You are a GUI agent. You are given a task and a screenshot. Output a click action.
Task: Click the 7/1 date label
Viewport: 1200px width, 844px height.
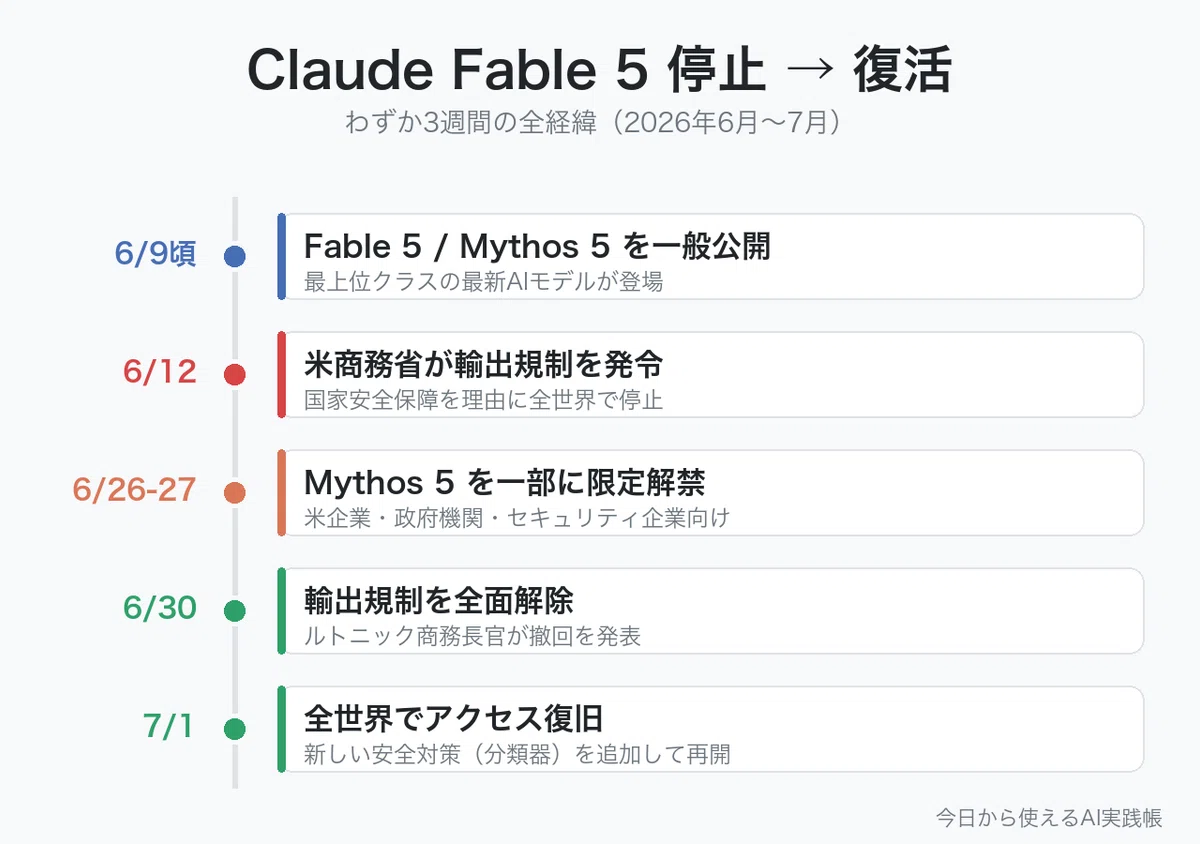[x=168, y=726]
